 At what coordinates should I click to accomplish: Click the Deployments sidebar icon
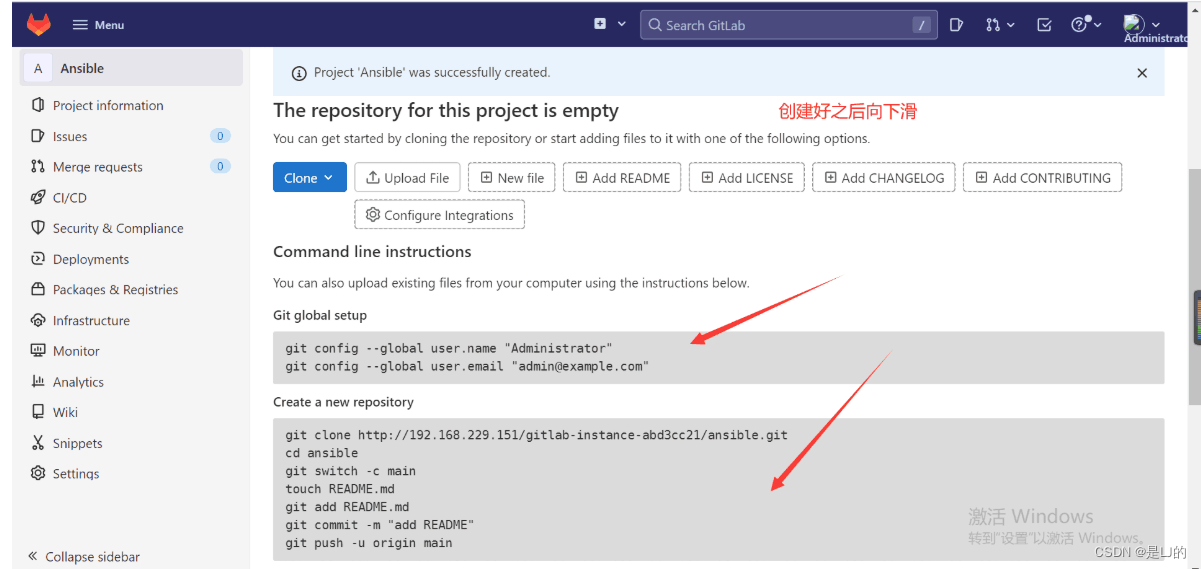pos(38,259)
